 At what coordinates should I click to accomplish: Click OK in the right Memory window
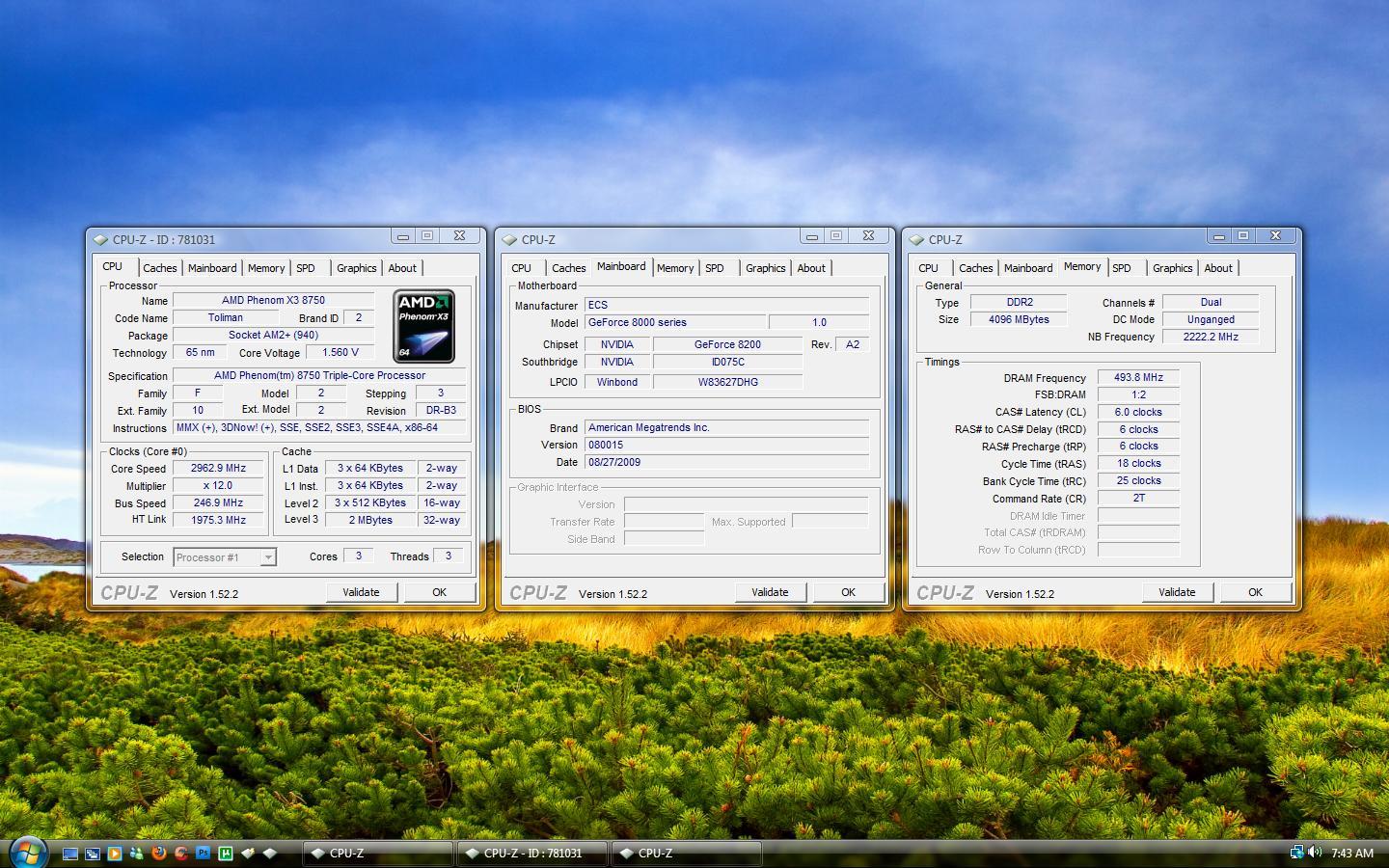(1256, 592)
